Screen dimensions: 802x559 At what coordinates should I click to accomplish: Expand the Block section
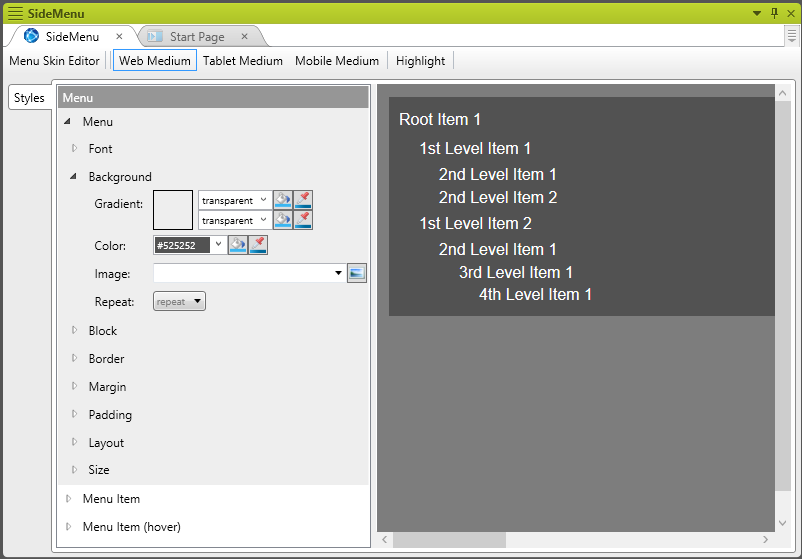point(74,330)
